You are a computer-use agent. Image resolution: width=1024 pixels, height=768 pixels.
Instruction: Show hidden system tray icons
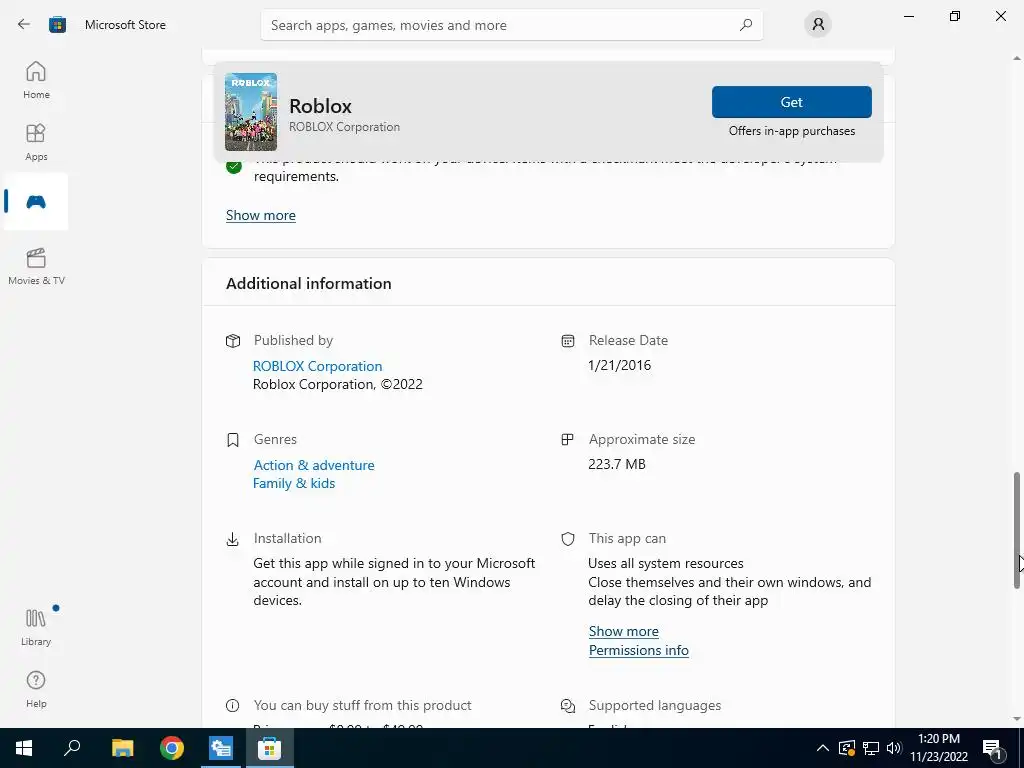pos(823,748)
